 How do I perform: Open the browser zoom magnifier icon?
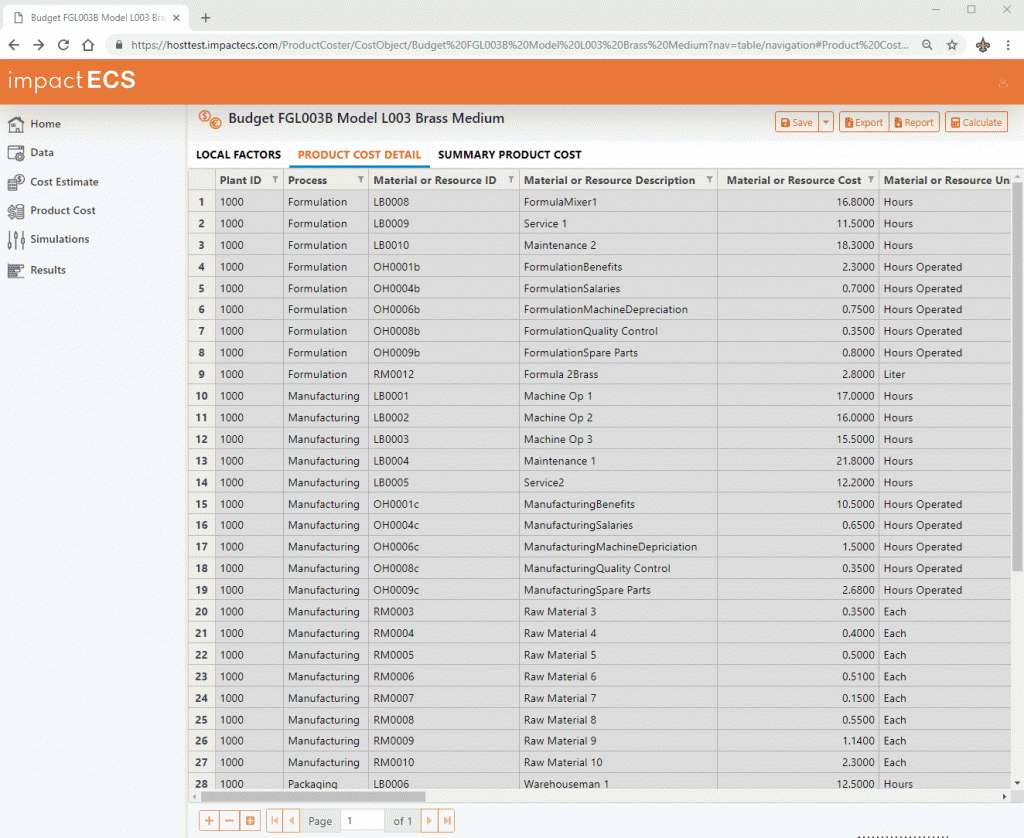tap(927, 45)
